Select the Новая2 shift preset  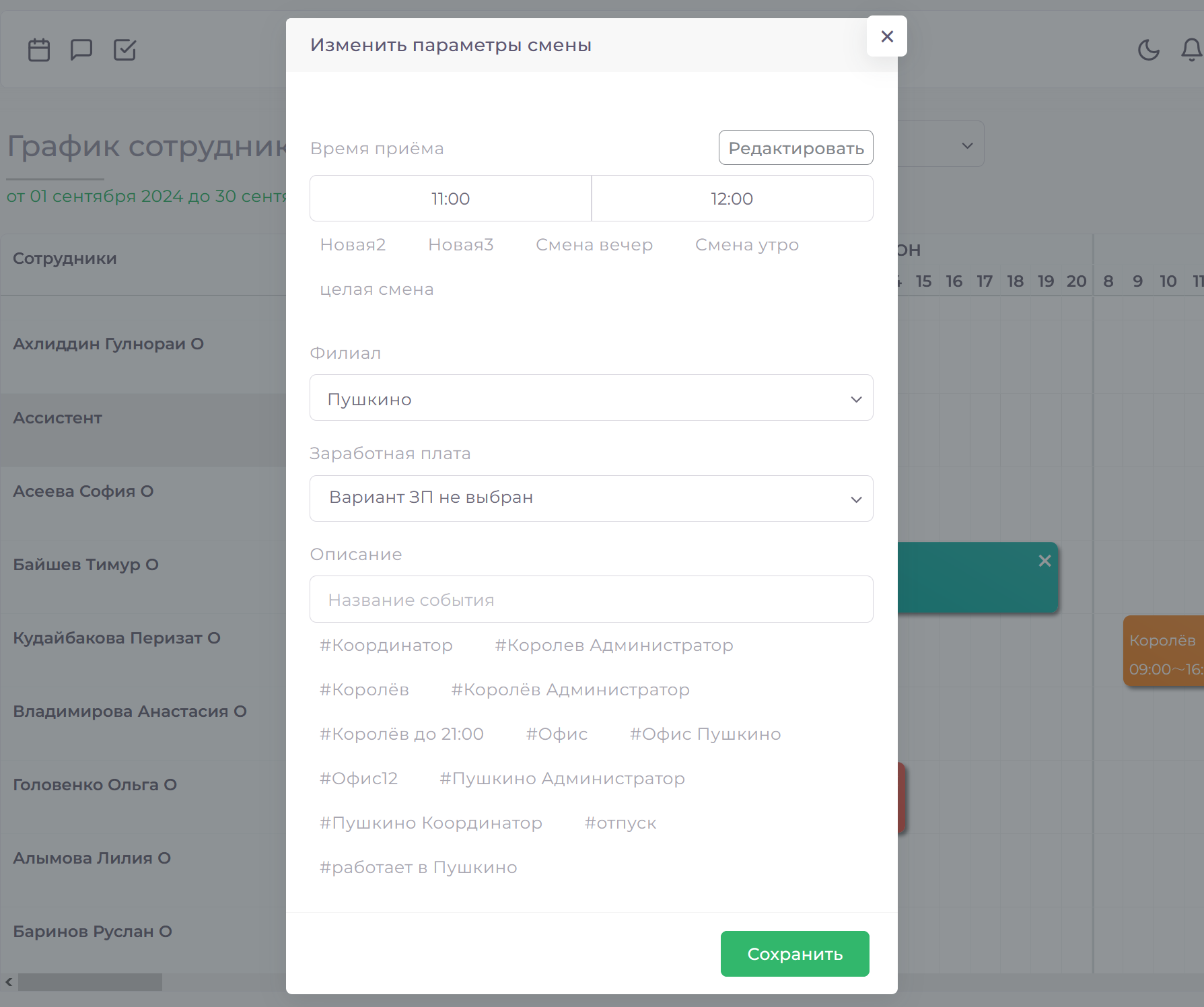point(353,244)
